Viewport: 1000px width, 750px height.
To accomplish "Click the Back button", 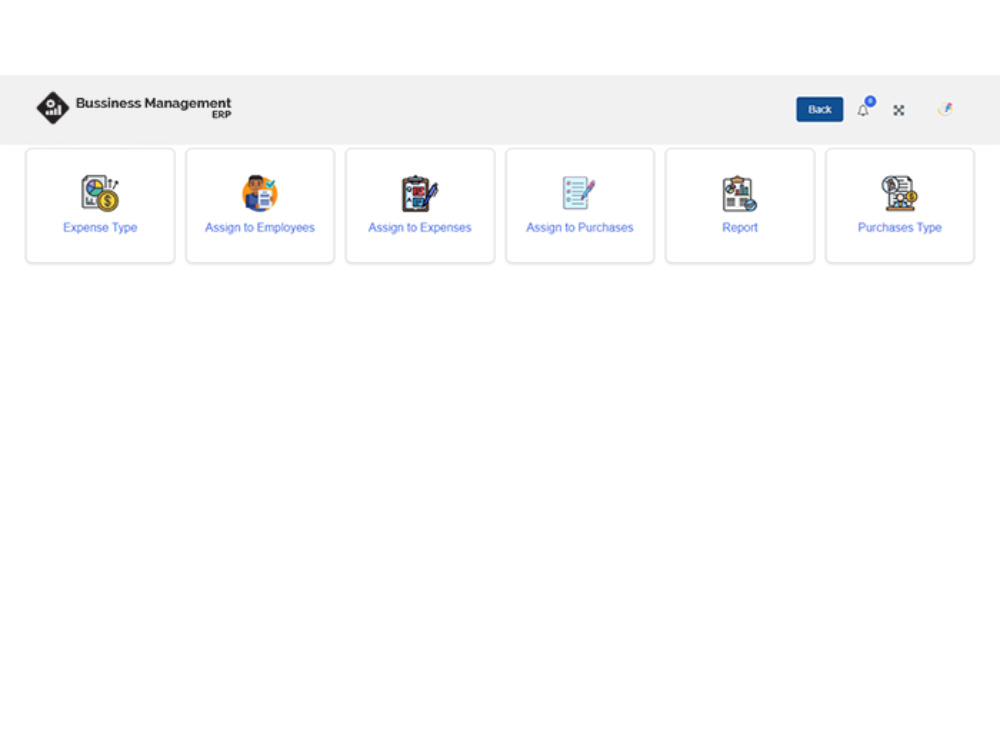I will point(819,109).
